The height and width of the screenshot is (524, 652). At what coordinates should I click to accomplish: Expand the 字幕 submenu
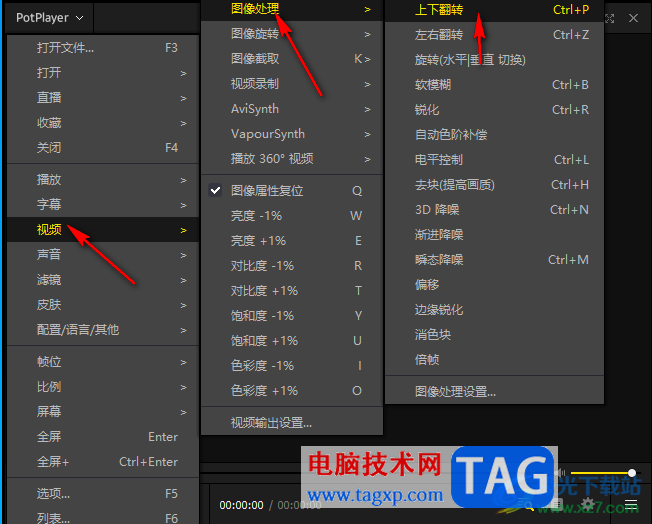click(103, 205)
